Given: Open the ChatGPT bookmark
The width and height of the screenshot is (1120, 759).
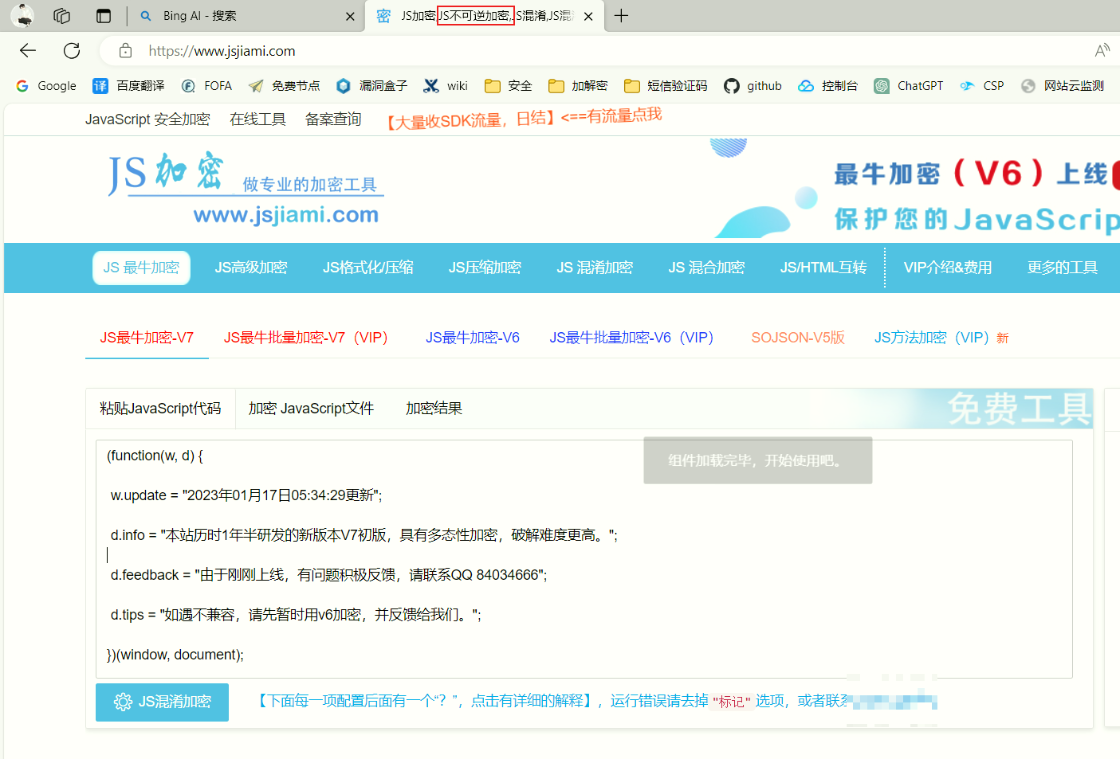Looking at the screenshot, I should pyautogui.click(x=909, y=86).
